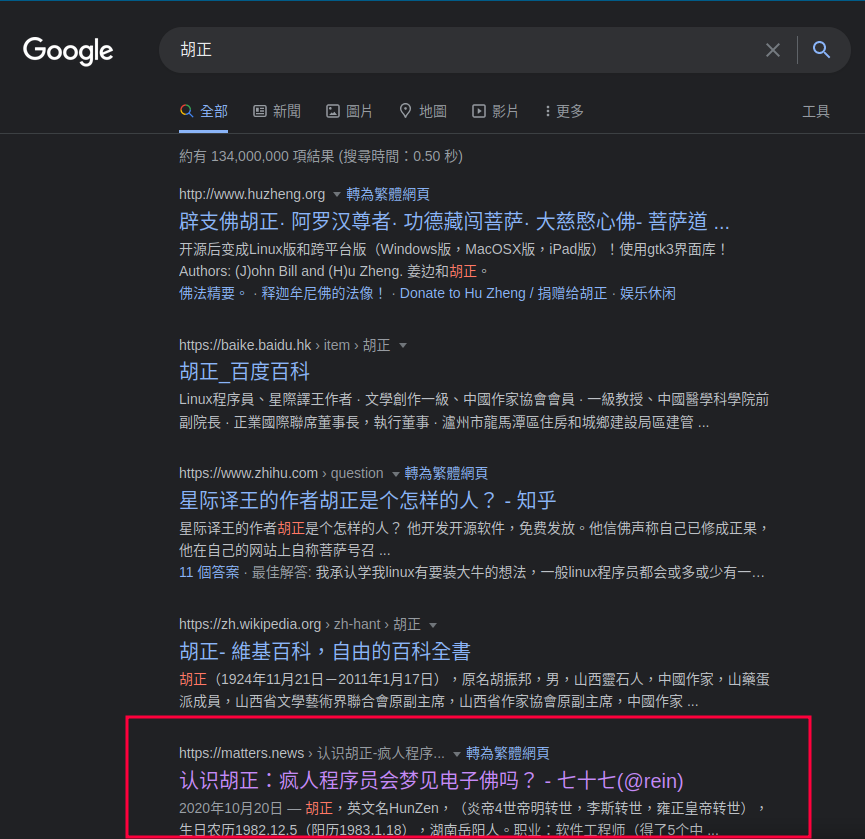Open 工具 search tools
The width and height of the screenshot is (865, 839).
pyautogui.click(x=816, y=111)
